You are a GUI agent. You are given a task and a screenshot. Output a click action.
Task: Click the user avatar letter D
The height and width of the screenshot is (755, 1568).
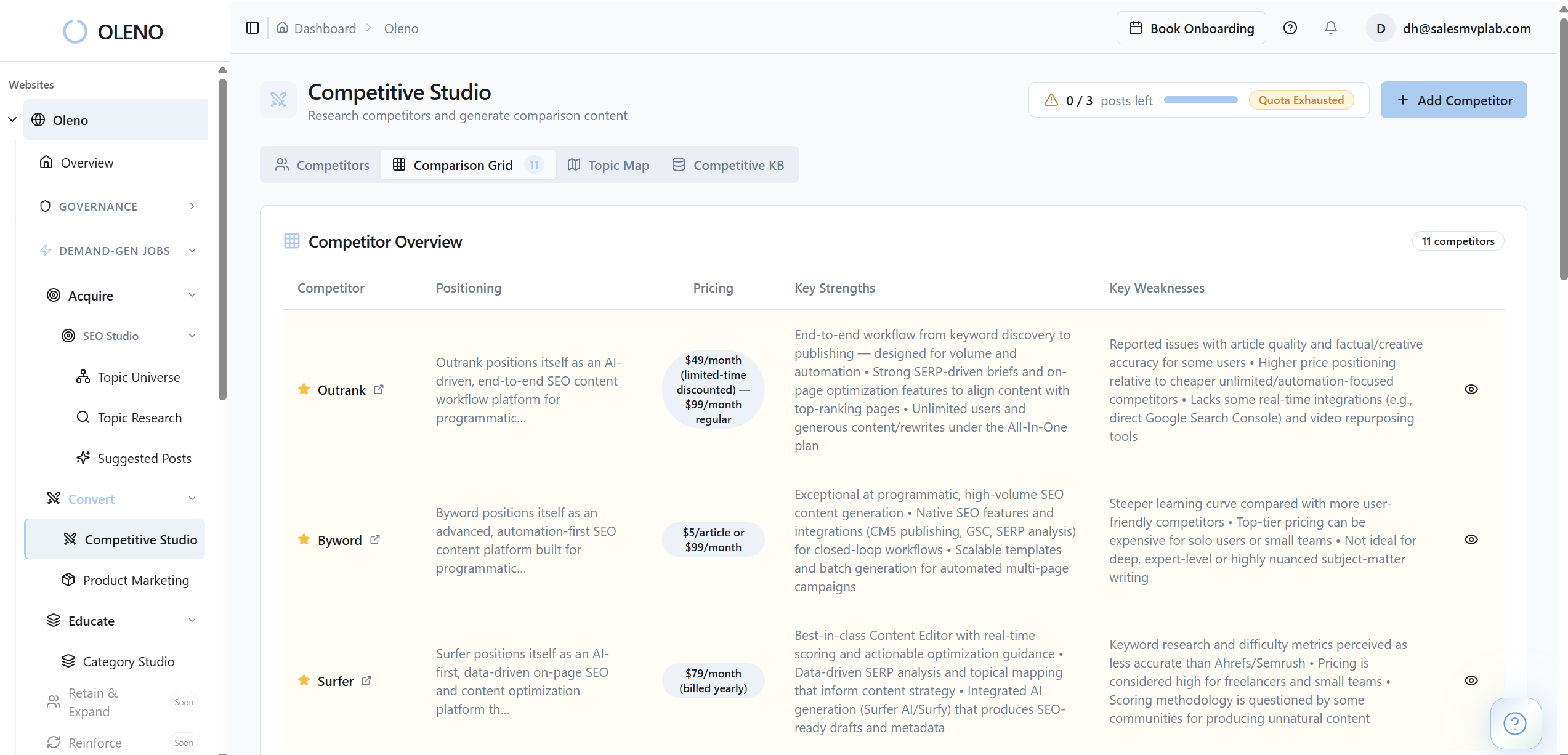1381,28
